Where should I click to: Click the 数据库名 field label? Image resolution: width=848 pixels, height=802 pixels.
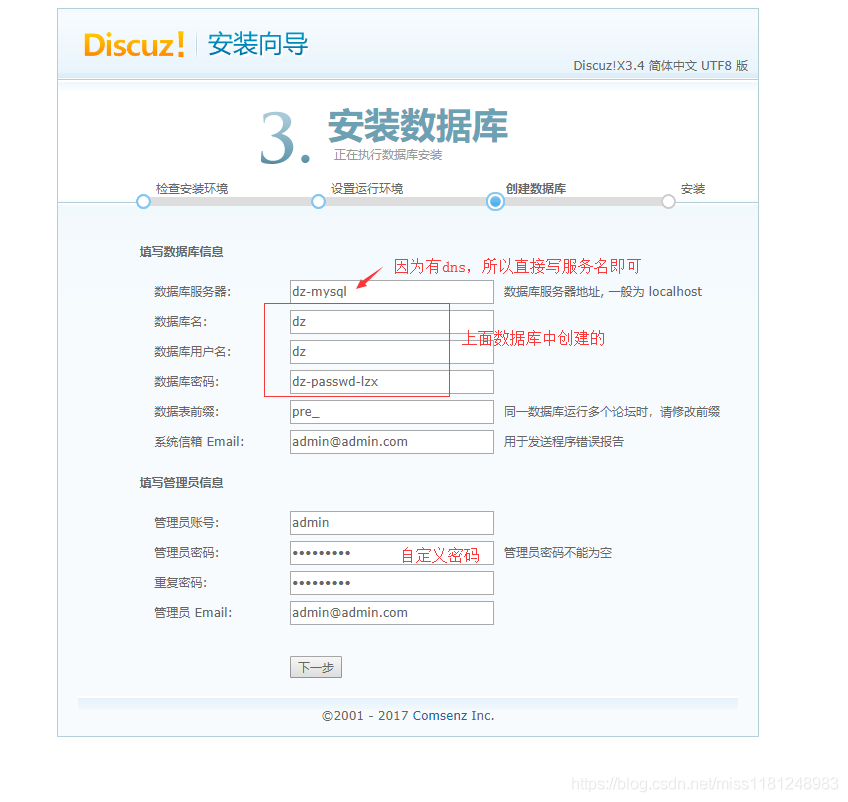click(x=181, y=322)
